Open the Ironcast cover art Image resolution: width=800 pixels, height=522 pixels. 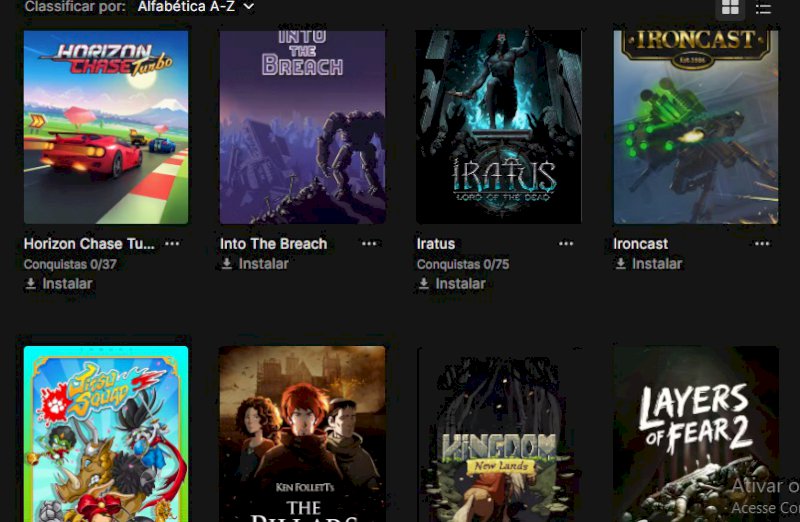[695, 127]
